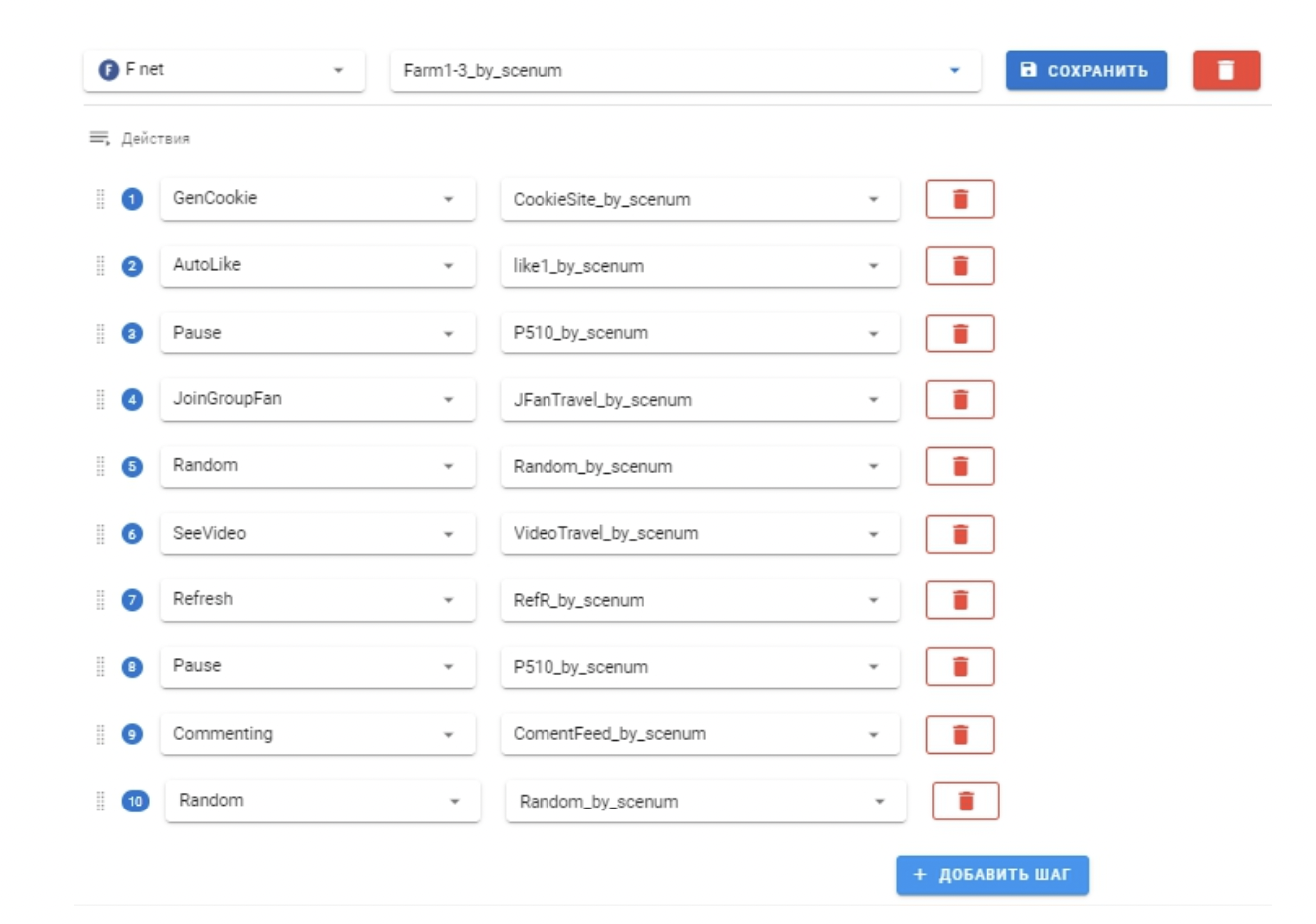
Task: Open the Random dropdown in step 5
Action: [318, 466]
